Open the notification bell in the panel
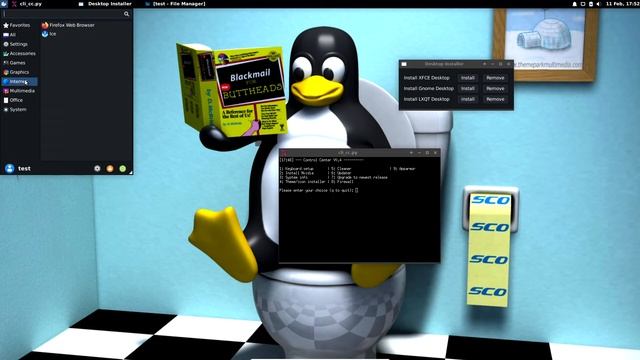This screenshot has width=640, height=360. pyautogui.click(x=574, y=4)
